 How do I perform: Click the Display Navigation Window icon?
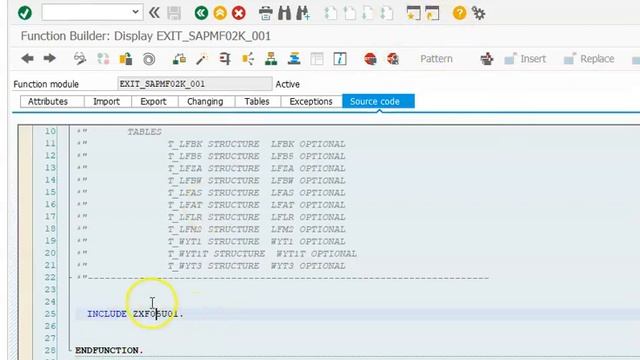[294, 59]
